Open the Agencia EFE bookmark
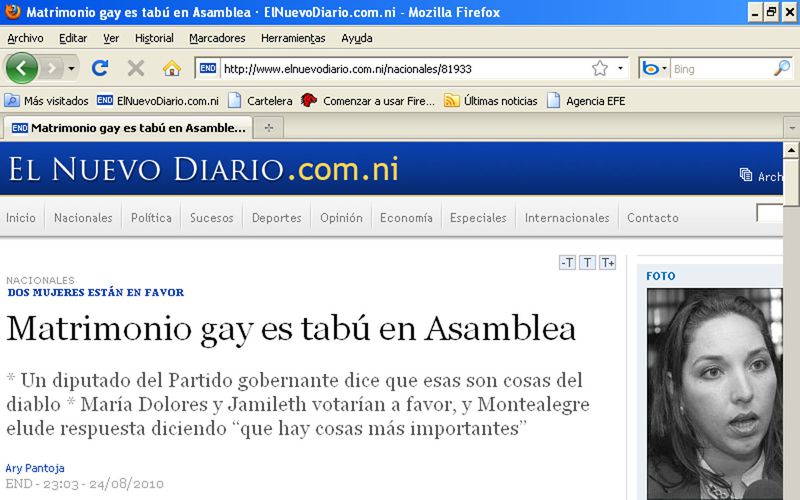The image size is (800, 500). tap(586, 101)
